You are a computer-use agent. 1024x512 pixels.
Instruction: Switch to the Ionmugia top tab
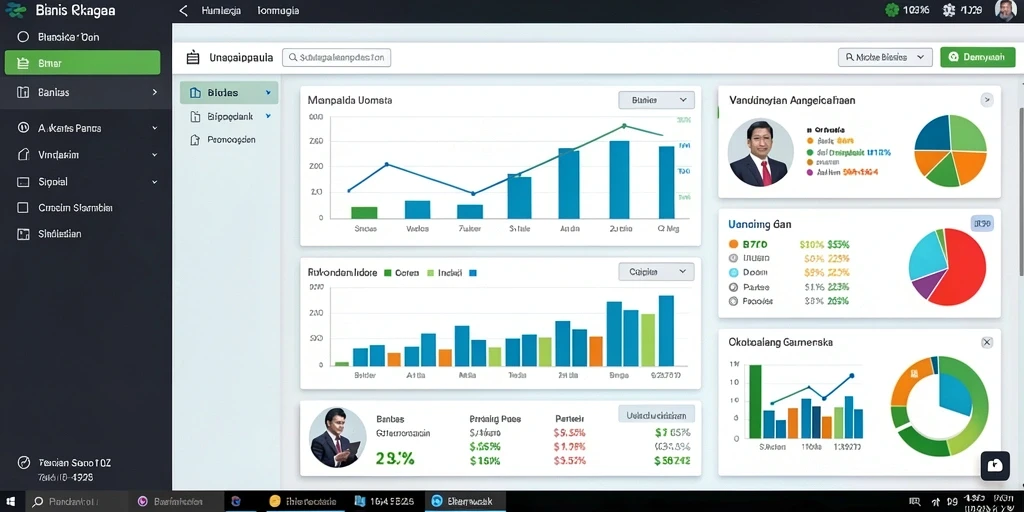[278, 10]
